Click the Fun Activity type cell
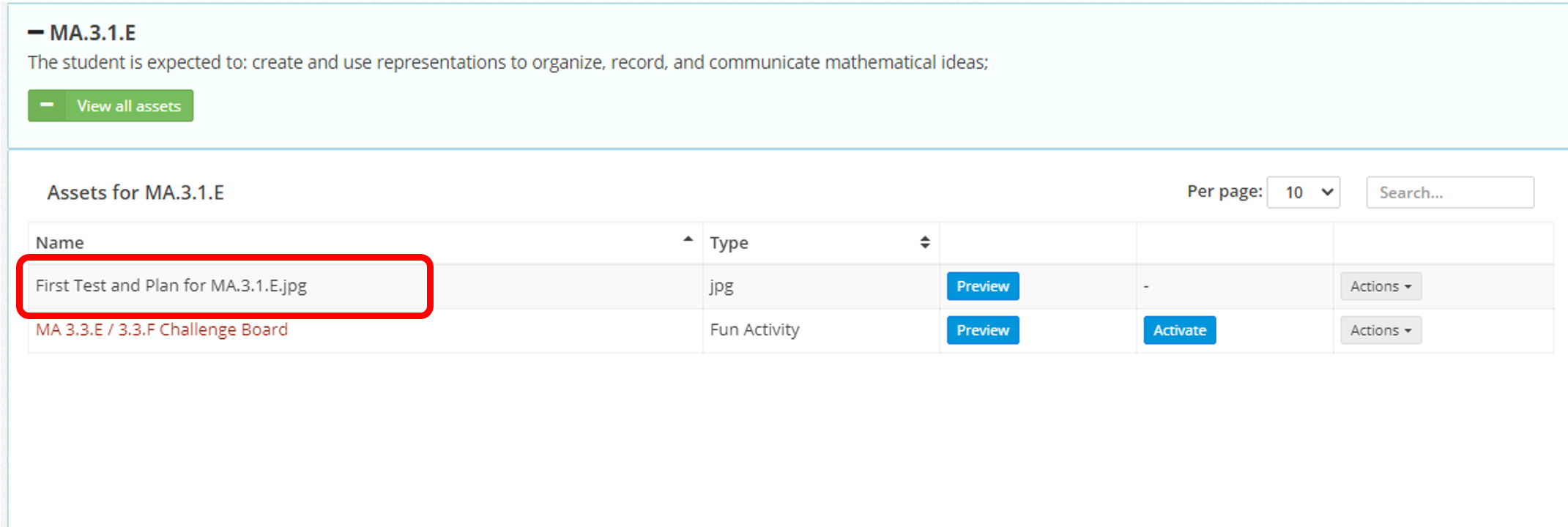1568x527 pixels. pyautogui.click(x=754, y=330)
